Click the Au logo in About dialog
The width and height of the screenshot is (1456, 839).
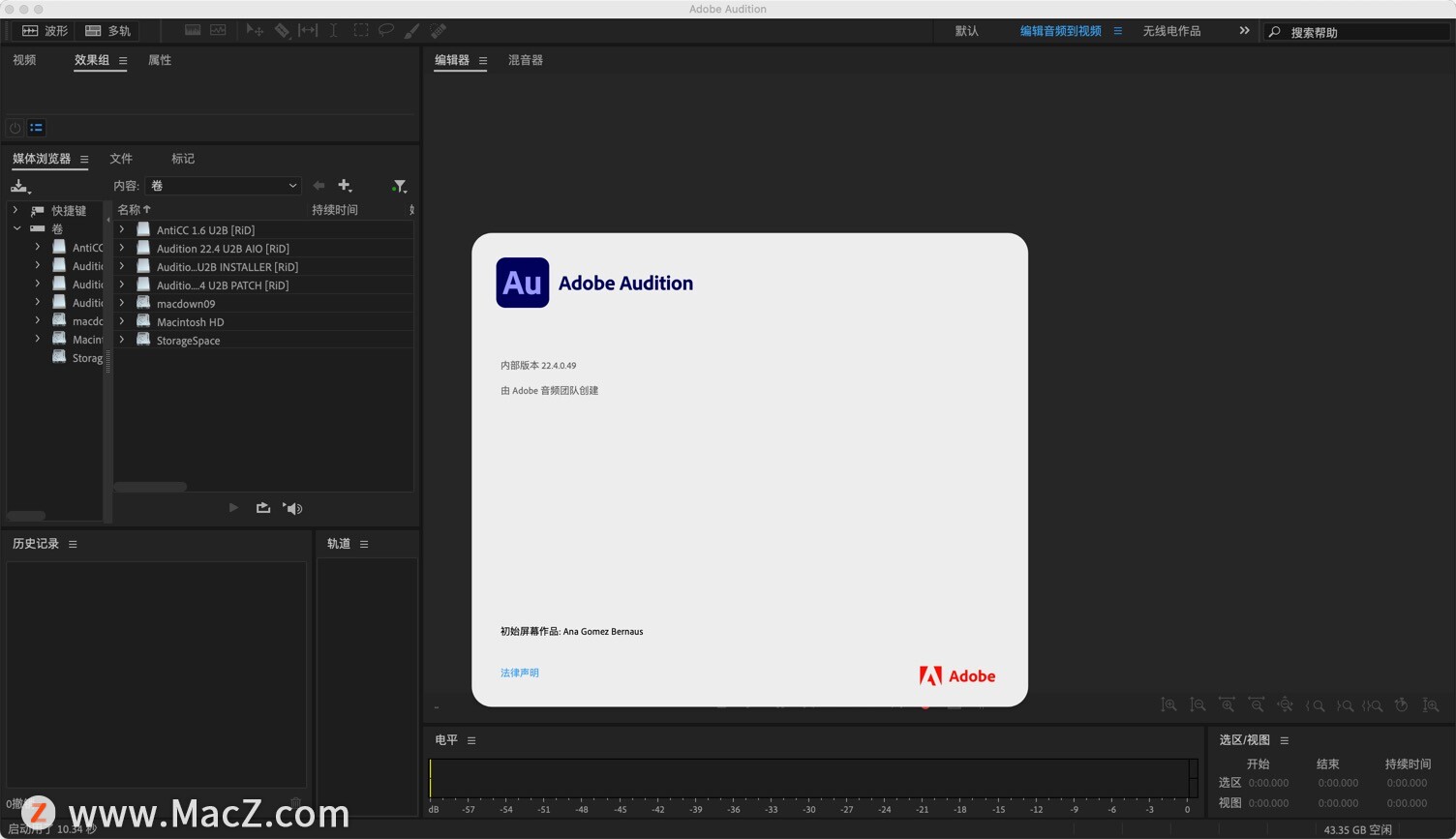tap(523, 283)
